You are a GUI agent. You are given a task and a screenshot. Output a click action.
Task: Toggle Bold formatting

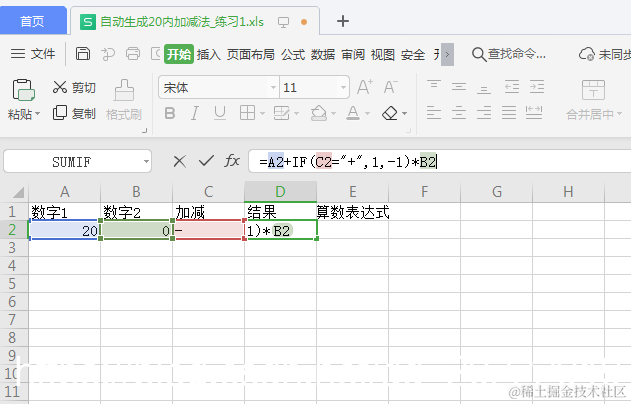pyautogui.click(x=170, y=113)
